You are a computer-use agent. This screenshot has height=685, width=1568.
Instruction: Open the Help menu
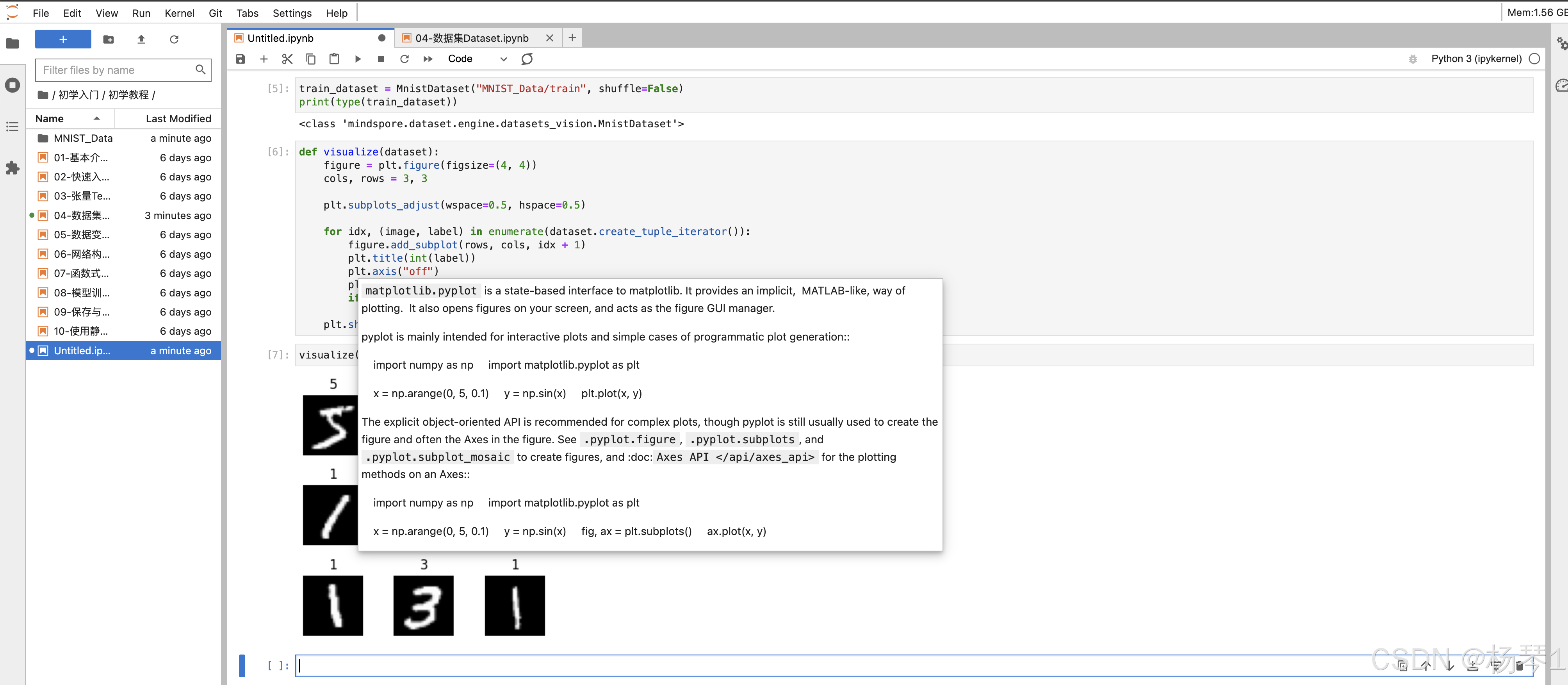click(x=337, y=13)
